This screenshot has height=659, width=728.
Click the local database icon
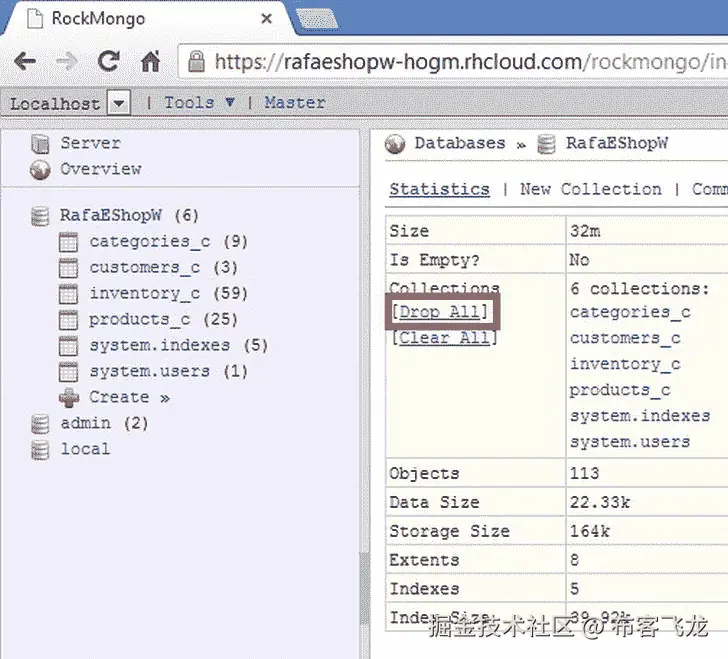coord(40,450)
